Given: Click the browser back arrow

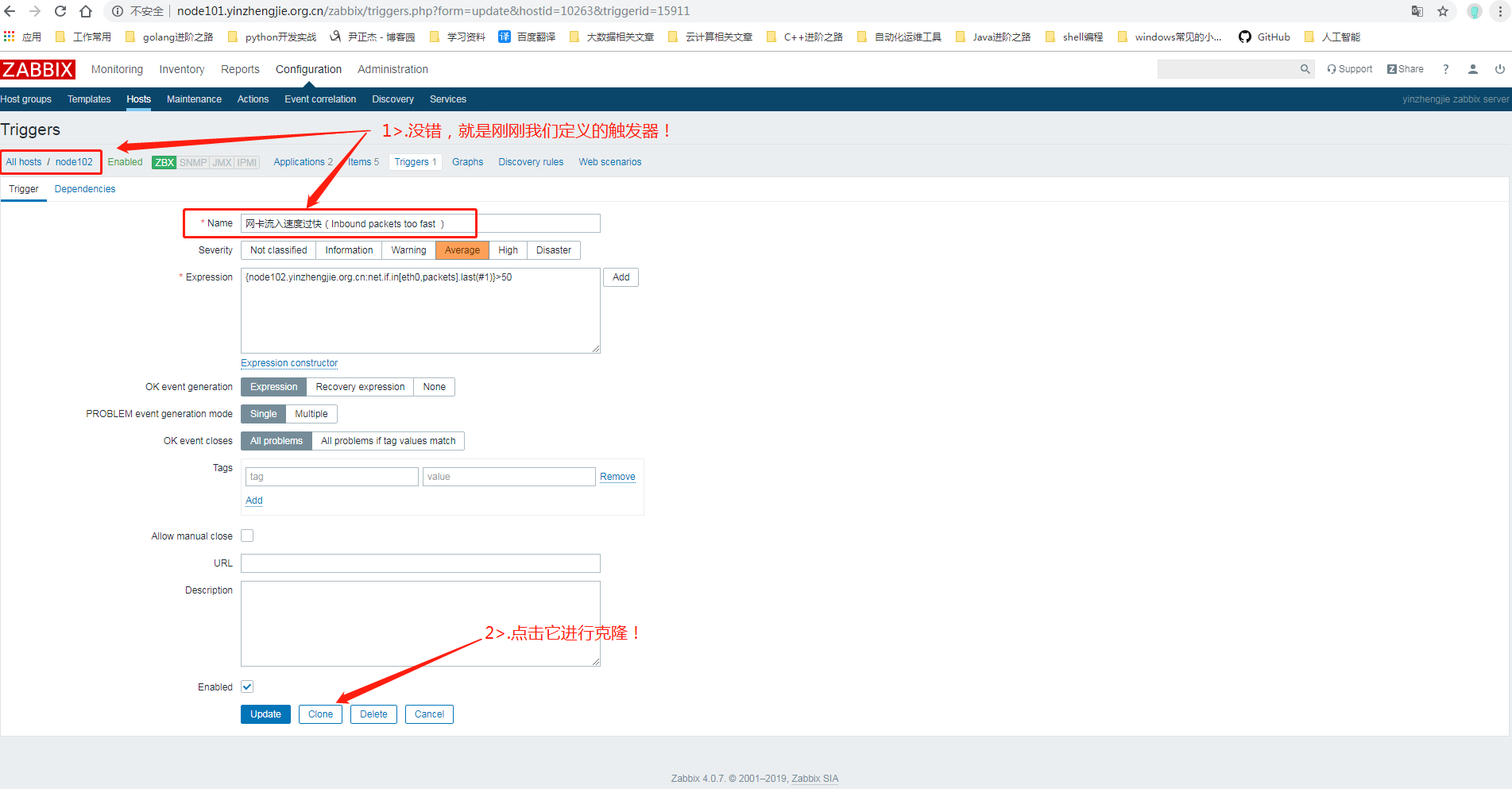Looking at the screenshot, I should click(10, 11).
